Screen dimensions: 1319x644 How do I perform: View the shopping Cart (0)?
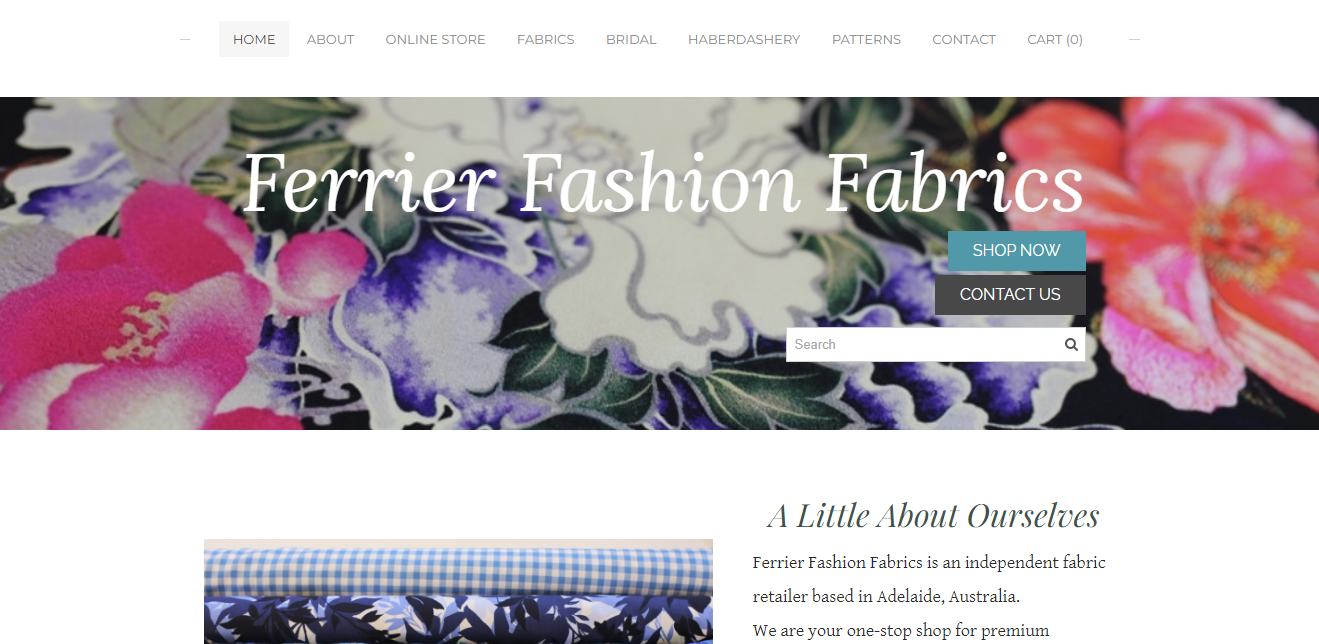[1055, 39]
